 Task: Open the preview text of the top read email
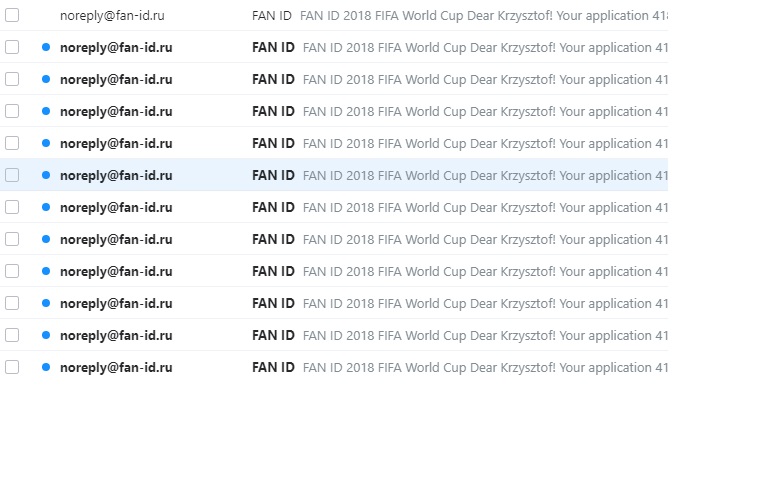pos(483,16)
